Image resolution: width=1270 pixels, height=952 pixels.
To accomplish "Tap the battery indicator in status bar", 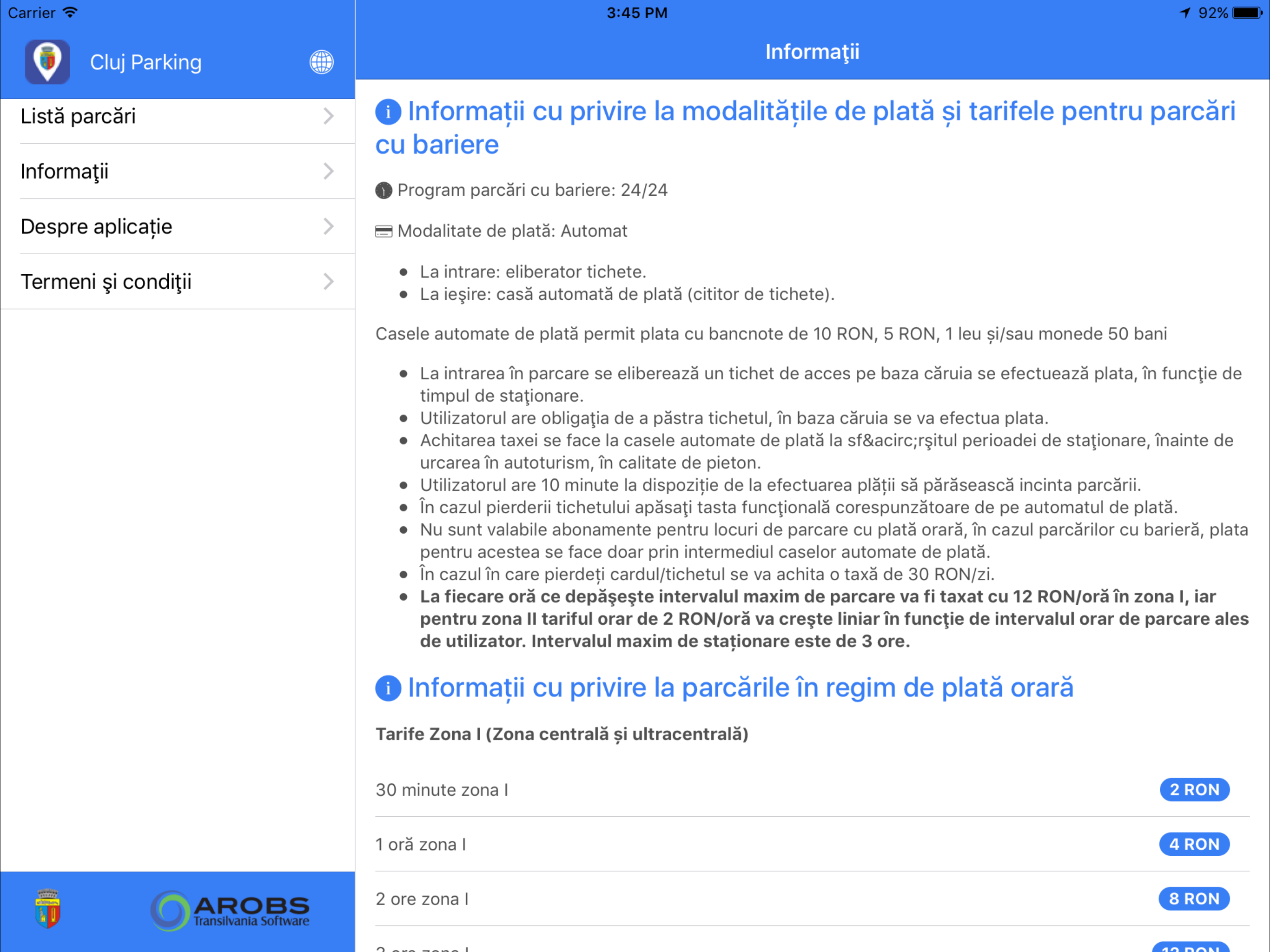I will click(1248, 13).
